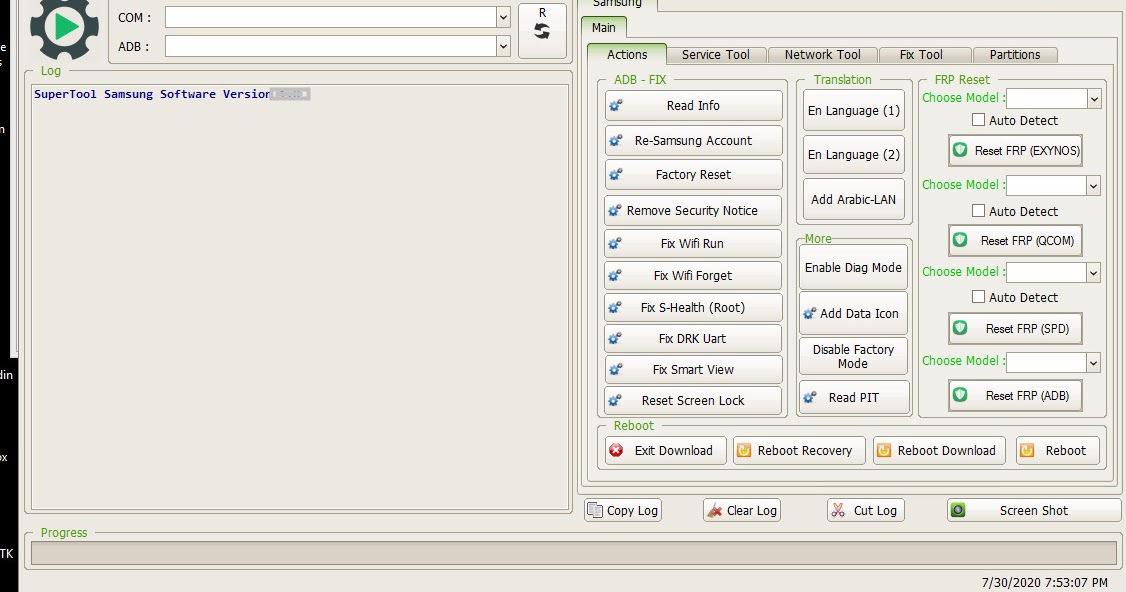Click En Language (1) button

pos(853,111)
